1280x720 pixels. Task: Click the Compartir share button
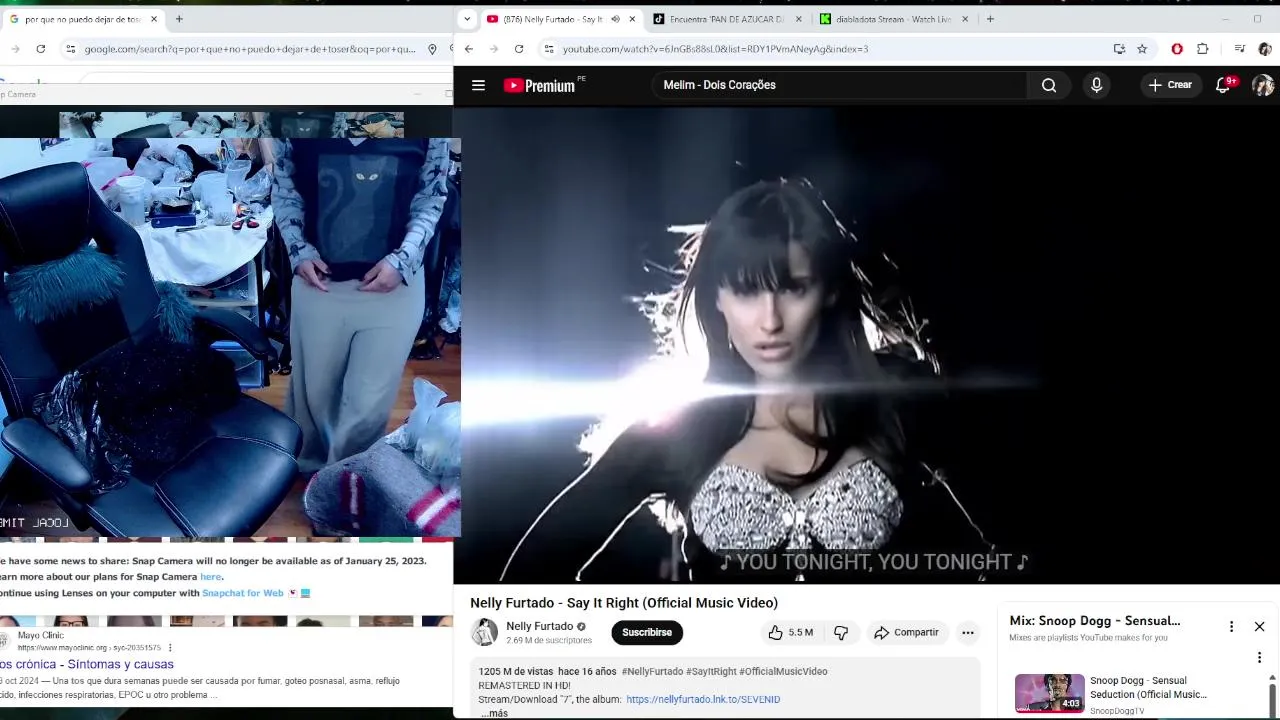coord(906,632)
